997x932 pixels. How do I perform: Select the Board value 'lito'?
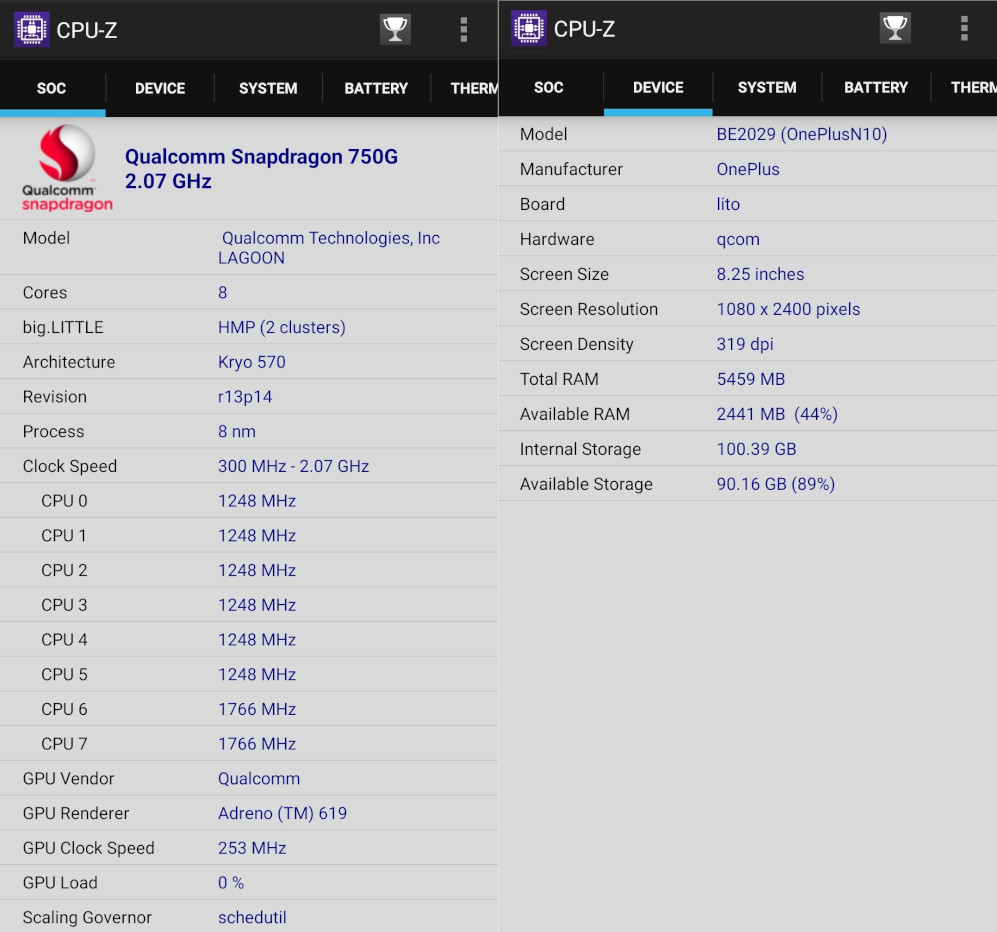(728, 204)
